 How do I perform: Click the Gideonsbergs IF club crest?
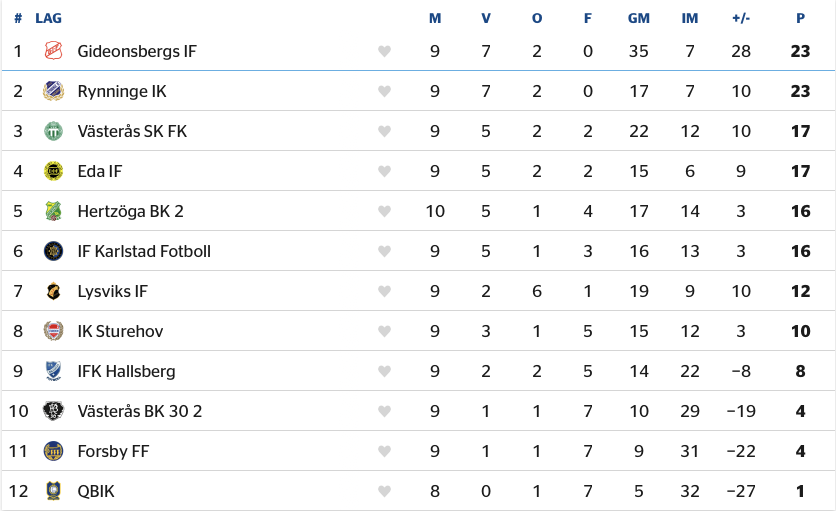coord(53,51)
